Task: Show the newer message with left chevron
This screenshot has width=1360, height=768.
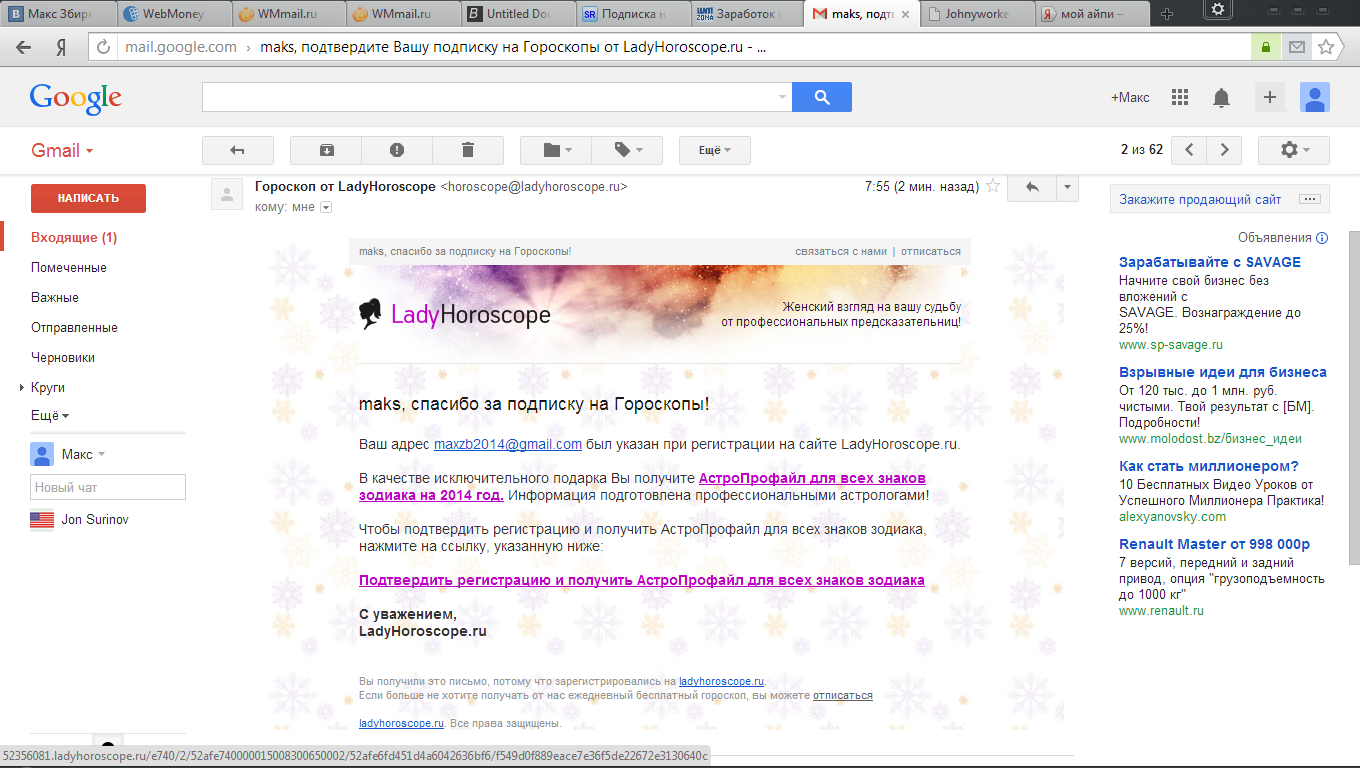Action: [1189, 150]
